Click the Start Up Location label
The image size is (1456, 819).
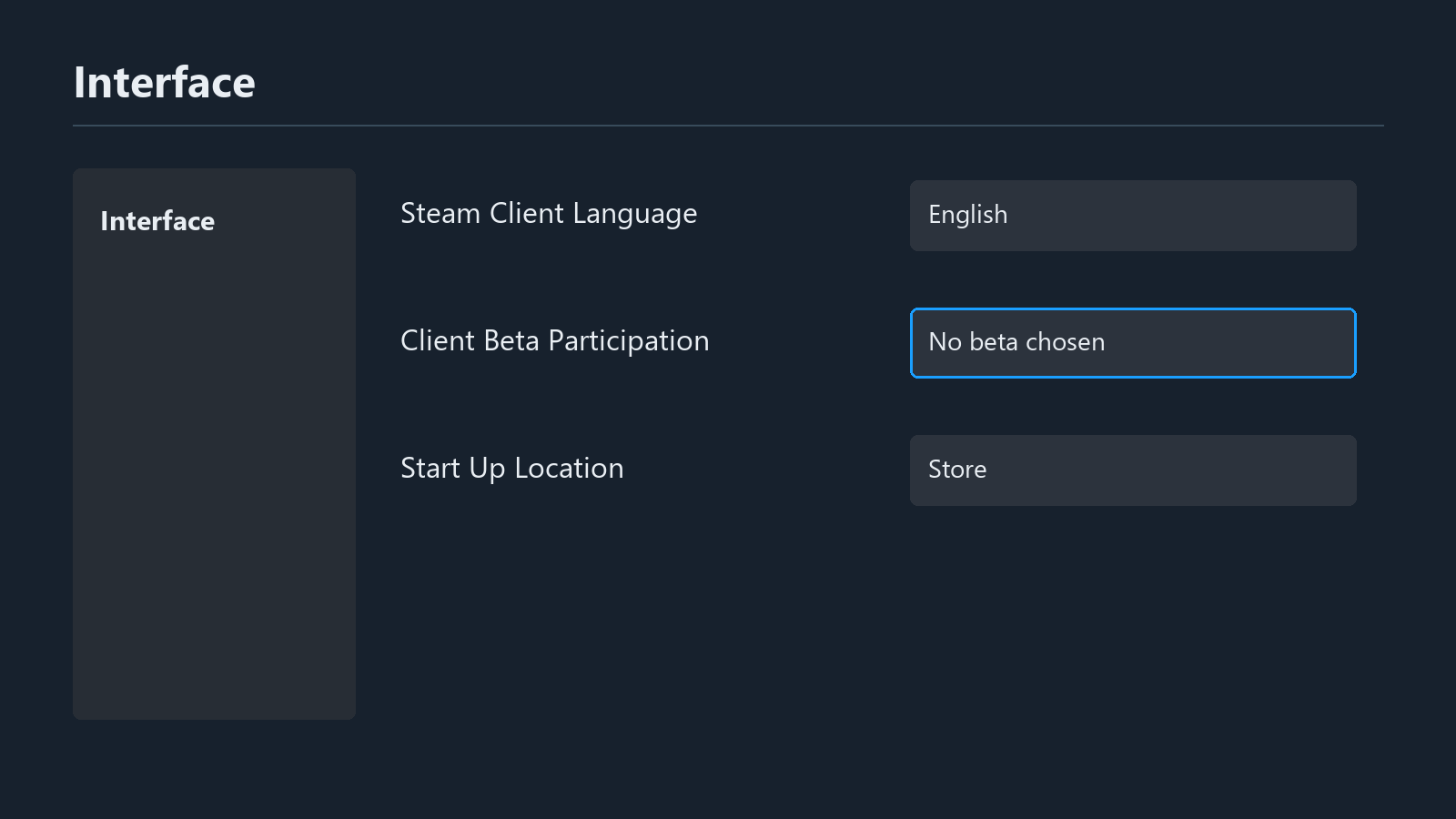click(x=512, y=469)
